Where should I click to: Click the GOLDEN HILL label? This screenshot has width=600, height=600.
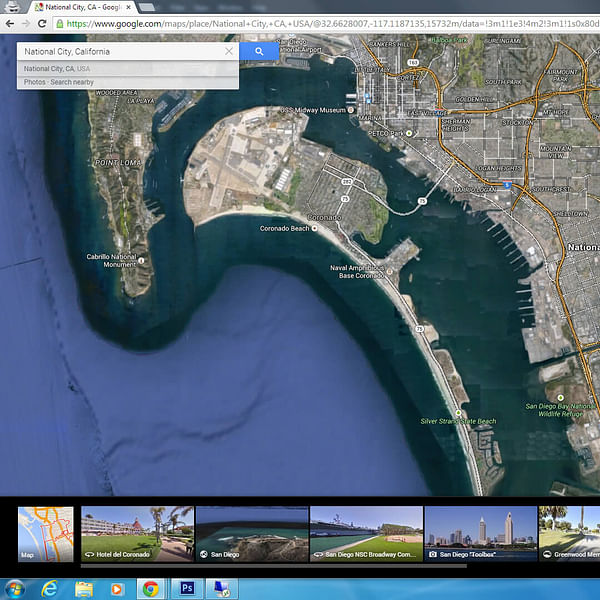pos(473,99)
